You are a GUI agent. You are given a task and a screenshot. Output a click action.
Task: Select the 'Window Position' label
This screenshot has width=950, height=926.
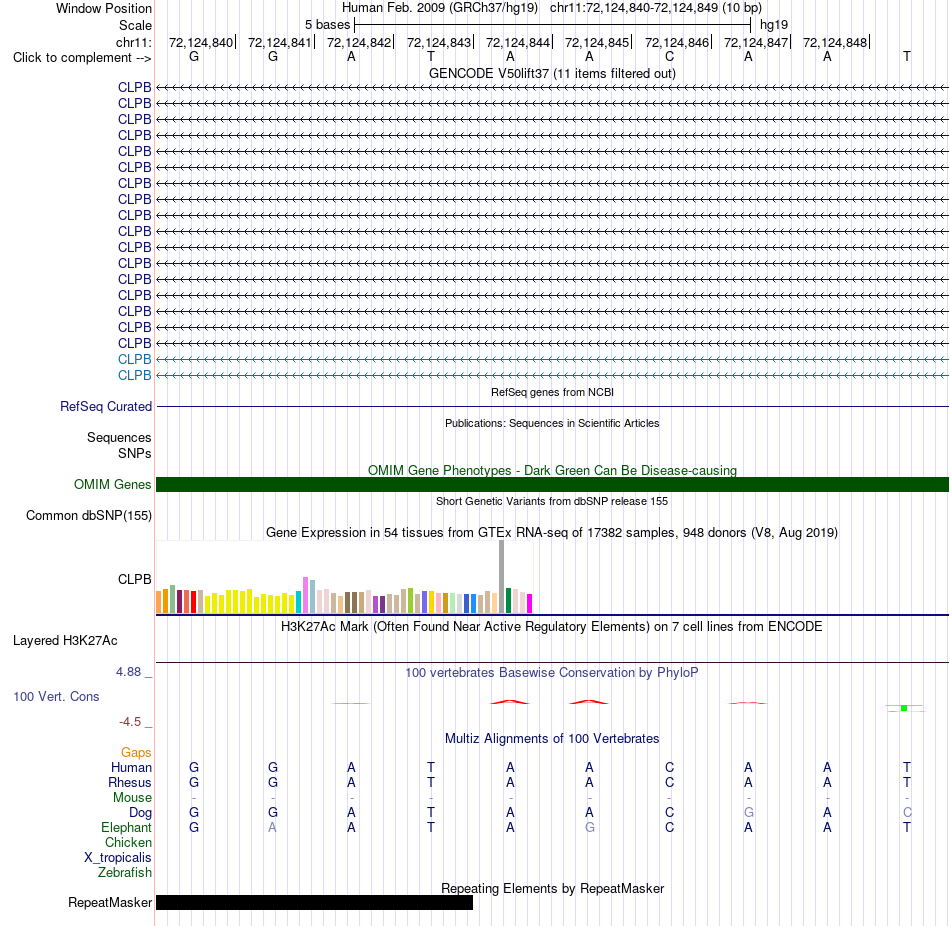[104, 8]
